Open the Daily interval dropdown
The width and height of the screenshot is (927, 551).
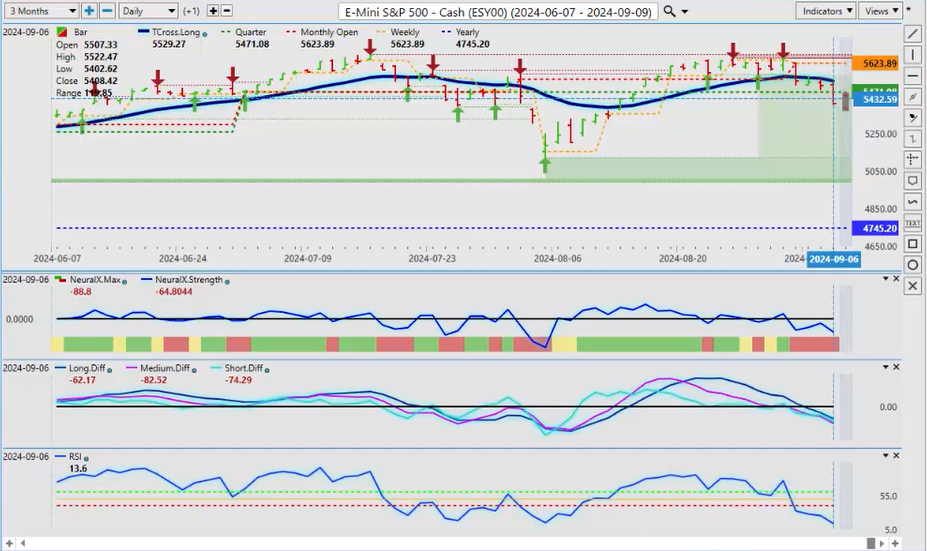click(x=148, y=11)
